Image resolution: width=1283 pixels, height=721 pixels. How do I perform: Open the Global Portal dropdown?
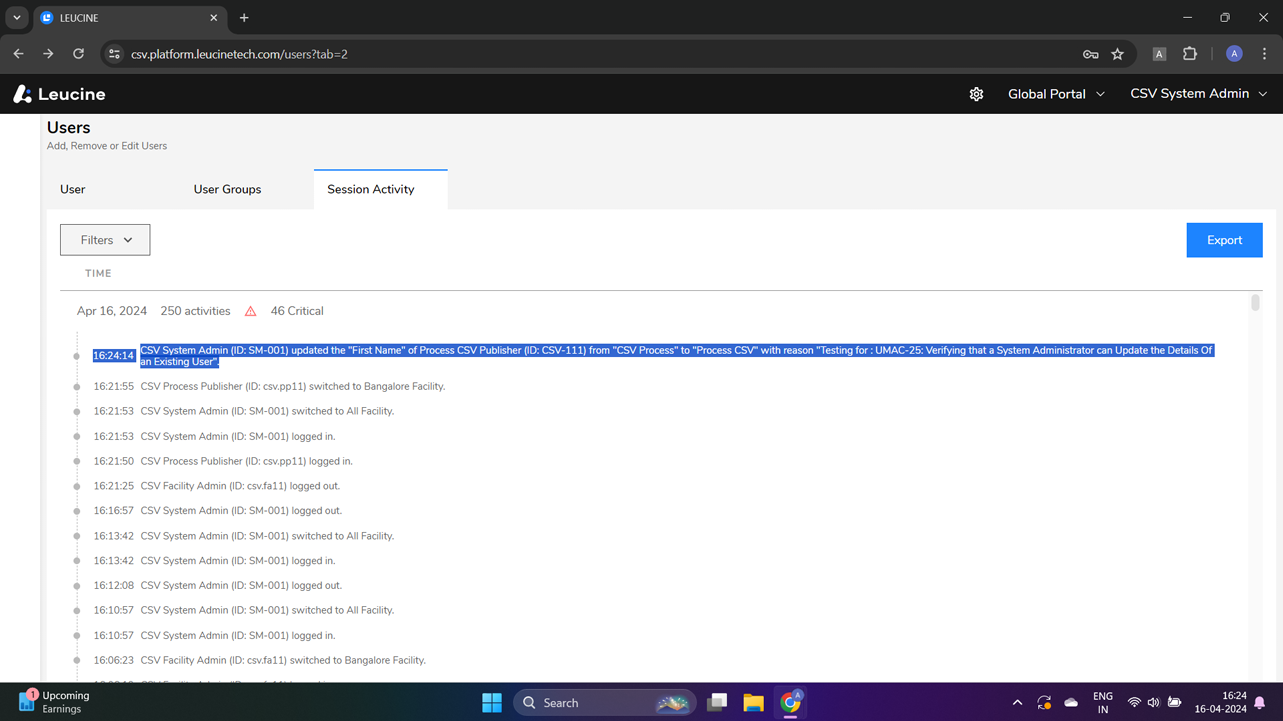tap(1056, 94)
